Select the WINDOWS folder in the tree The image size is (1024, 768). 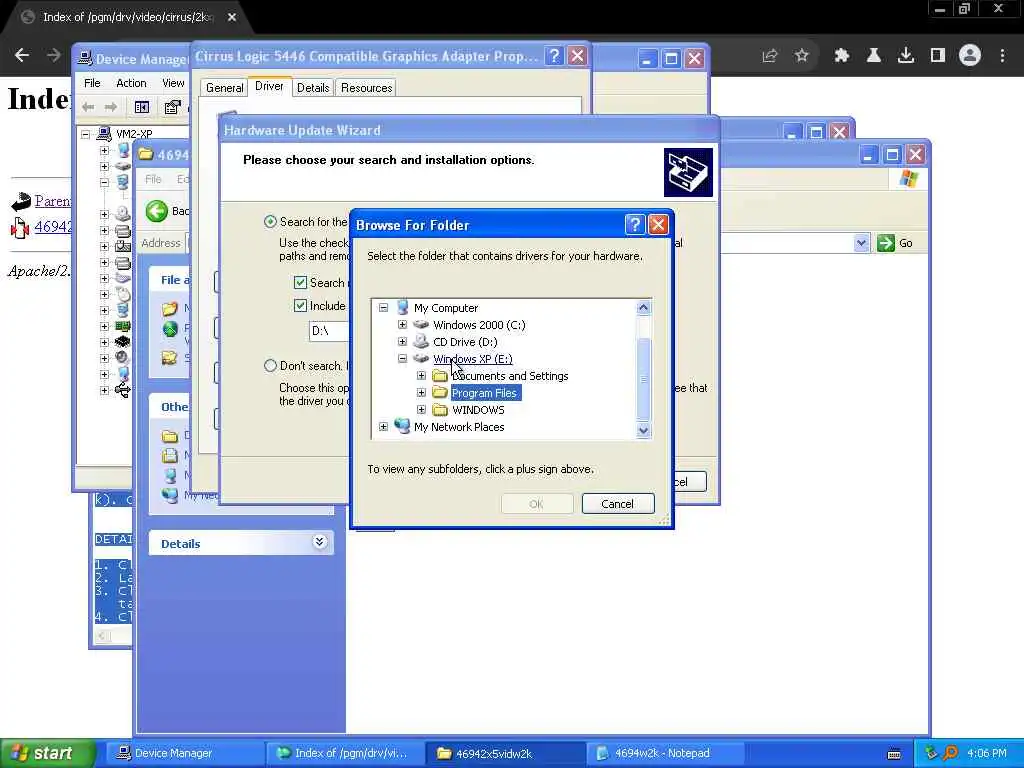tap(478, 410)
